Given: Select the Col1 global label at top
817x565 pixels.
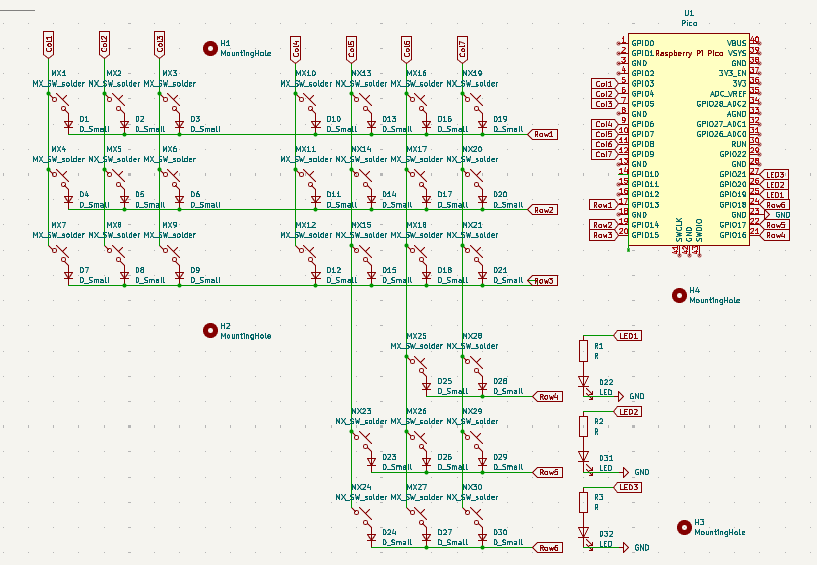Looking at the screenshot, I should pyautogui.click(x=48, y=43).
